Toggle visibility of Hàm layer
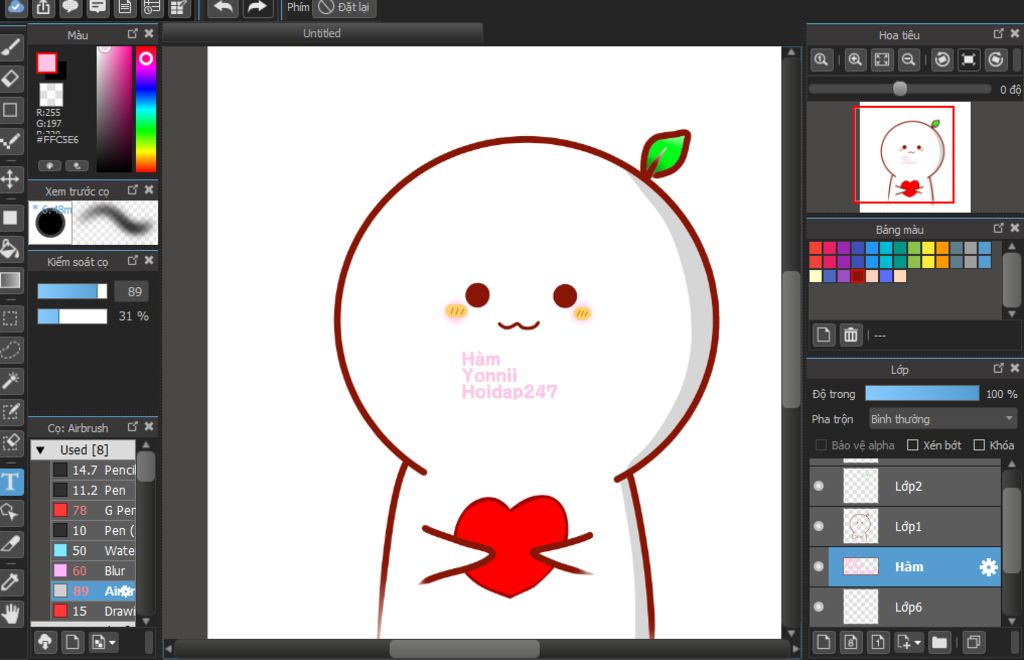 819,567
